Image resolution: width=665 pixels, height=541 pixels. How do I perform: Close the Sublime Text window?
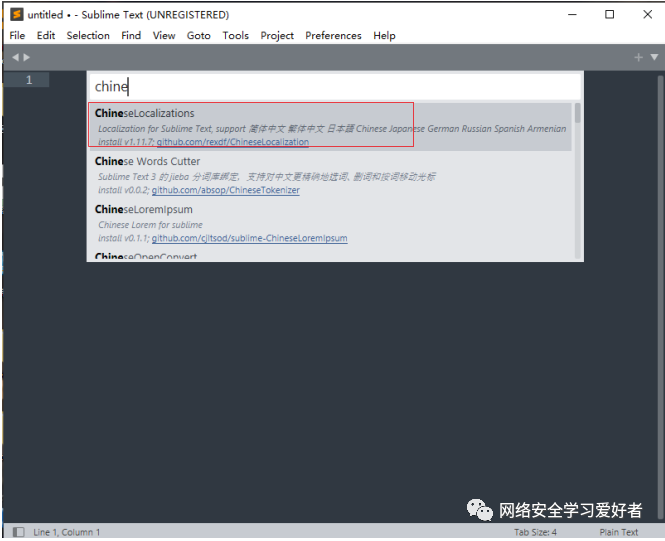point(647,14)
